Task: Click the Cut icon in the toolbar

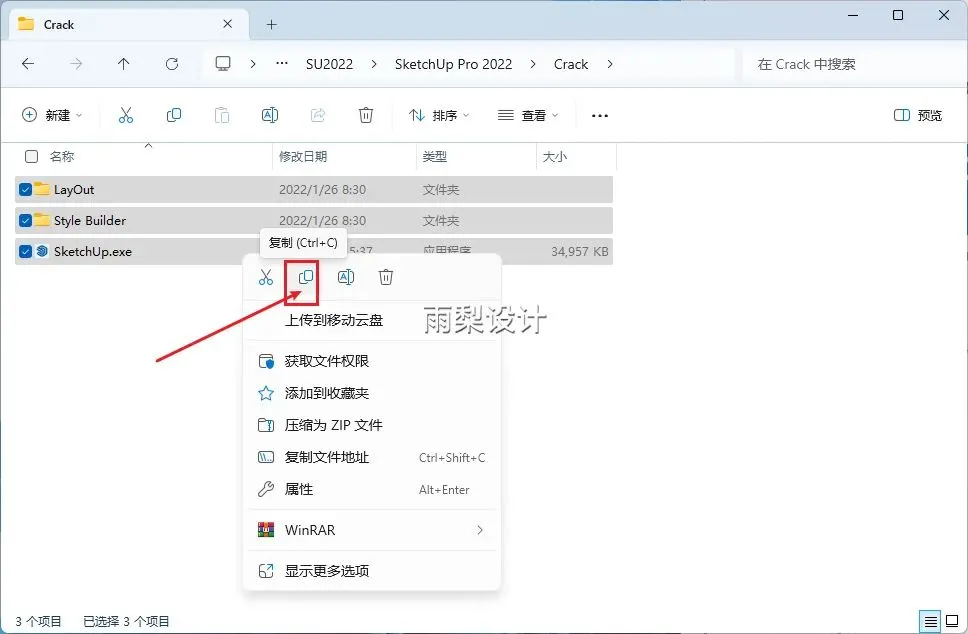Action: coord(126,115)
